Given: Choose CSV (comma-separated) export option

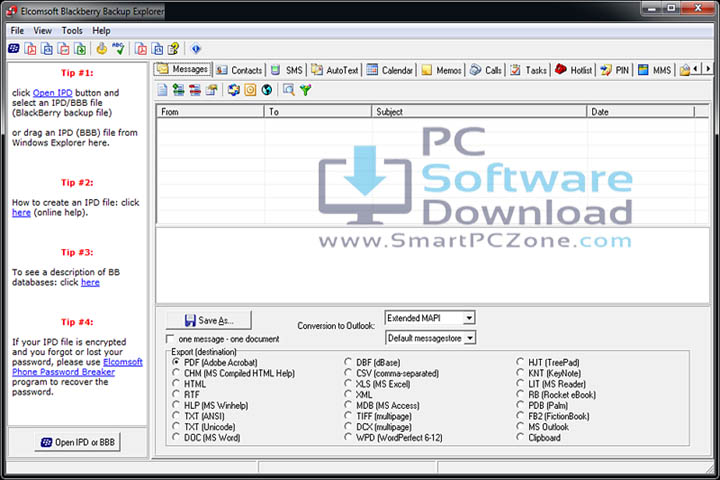Looking at the screenshot, I should pyautogui.click(x=348, y=373).
